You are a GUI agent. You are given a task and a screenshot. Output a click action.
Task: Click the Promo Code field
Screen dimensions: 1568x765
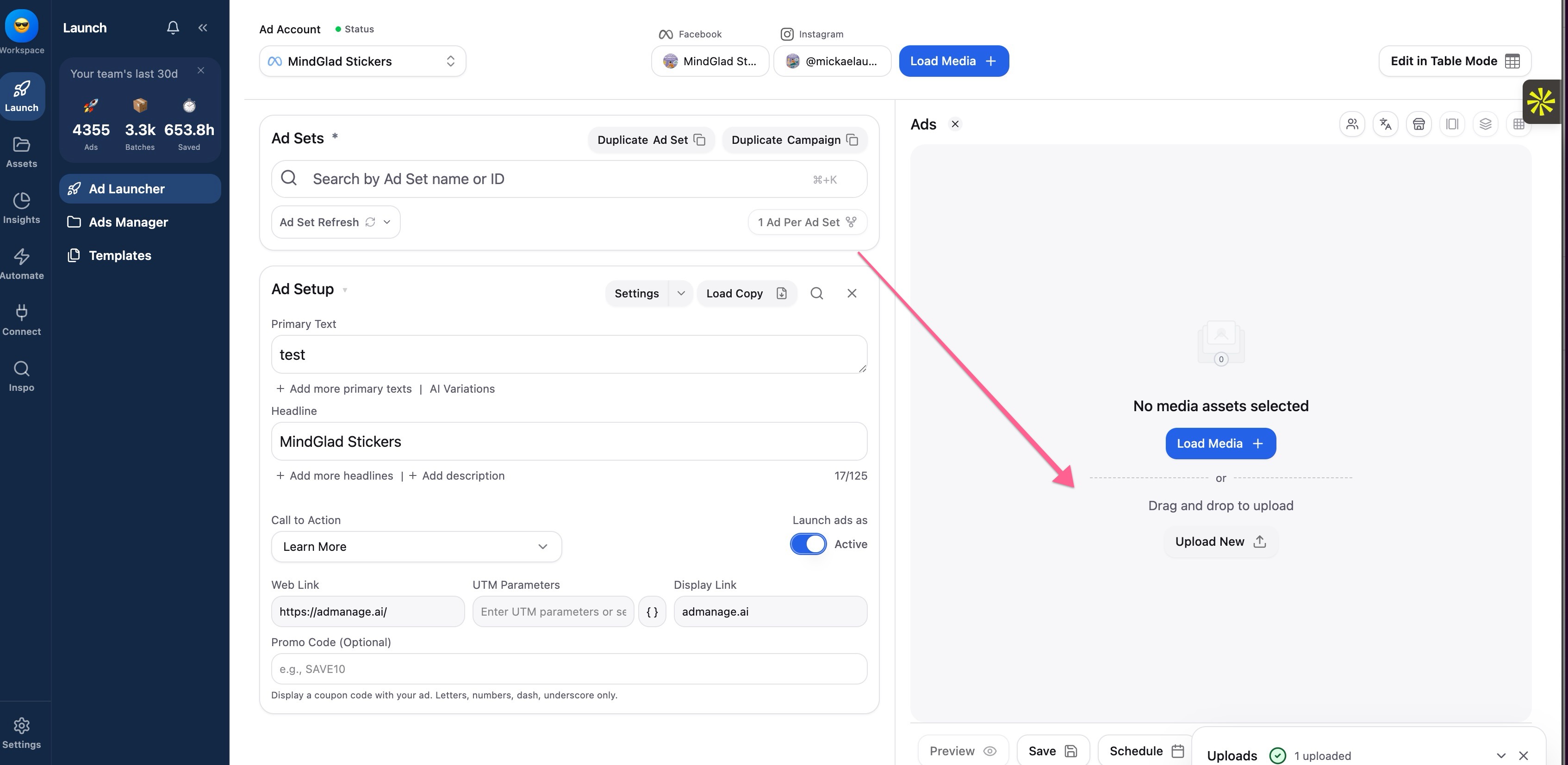pyautogui.click(x=569, y=669)
